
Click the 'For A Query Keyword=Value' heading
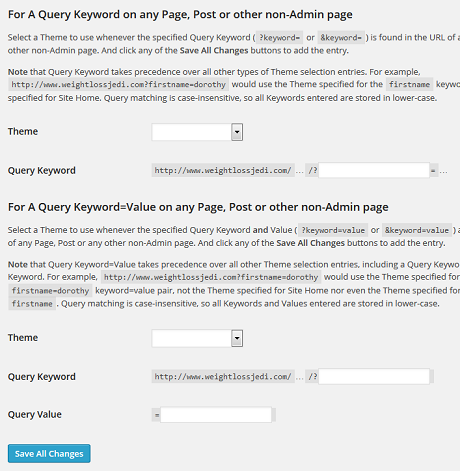click(x=198, y=207)
